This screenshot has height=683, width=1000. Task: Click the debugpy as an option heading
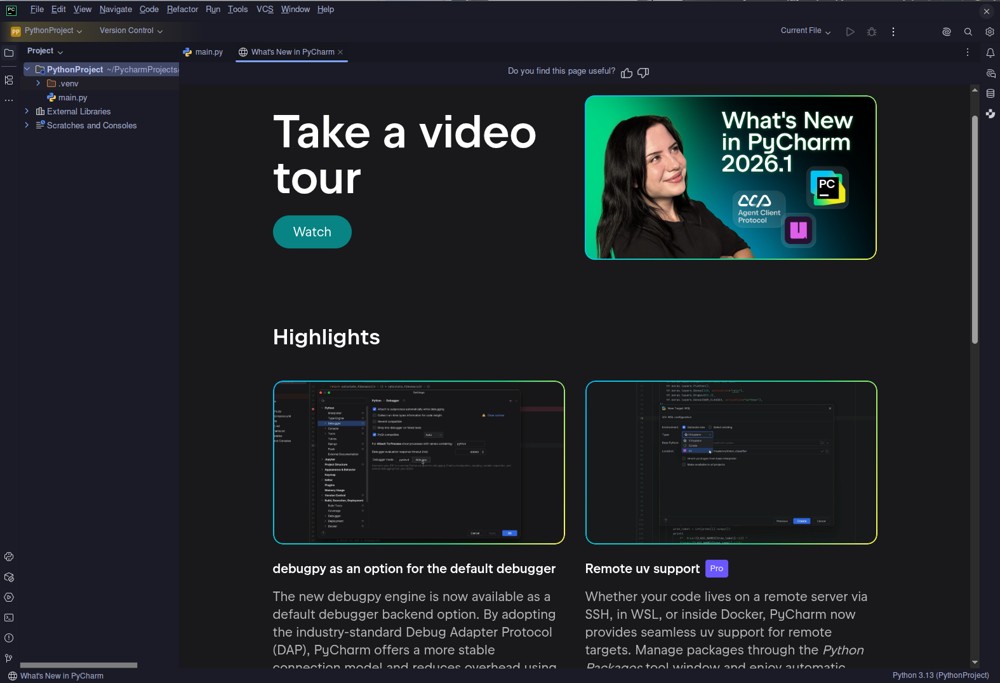coord(414,569)
